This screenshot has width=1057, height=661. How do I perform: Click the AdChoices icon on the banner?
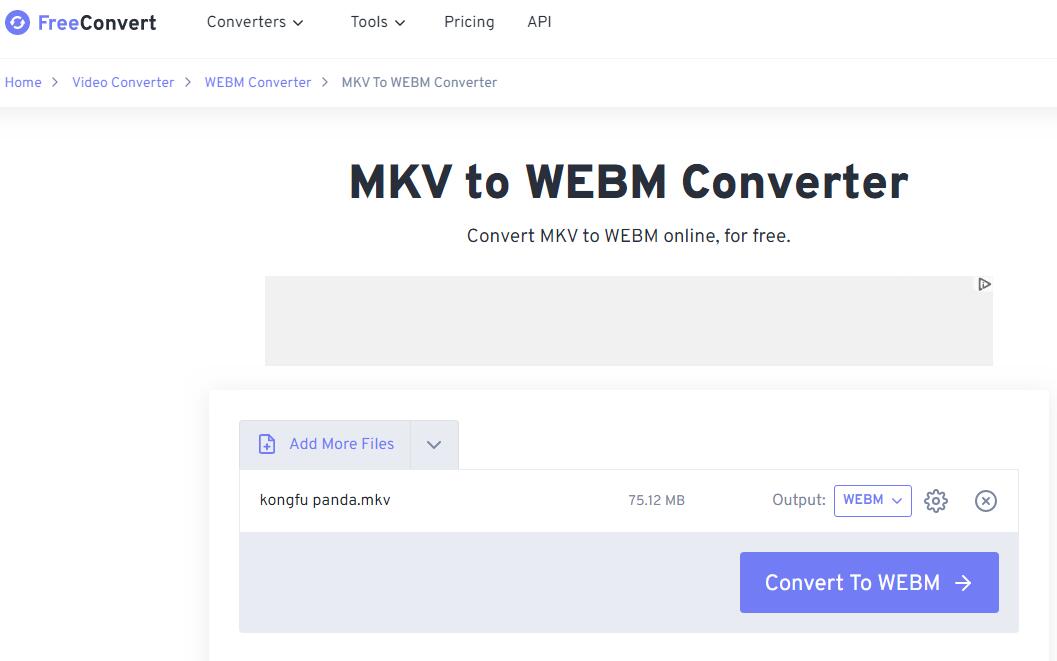(984, 285)
